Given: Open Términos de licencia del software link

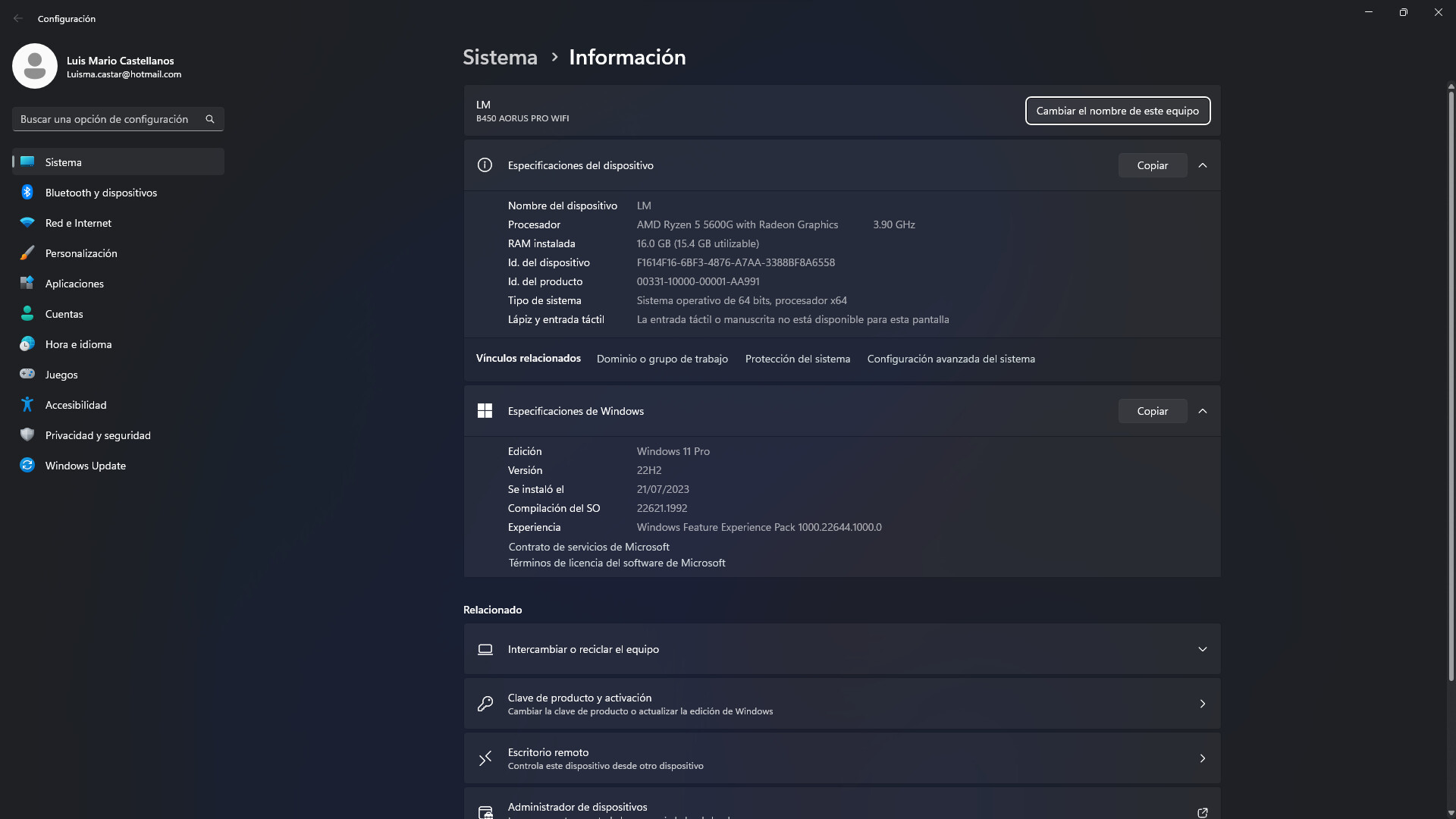Looking at the screenshot, I should [x=617, y=563].
